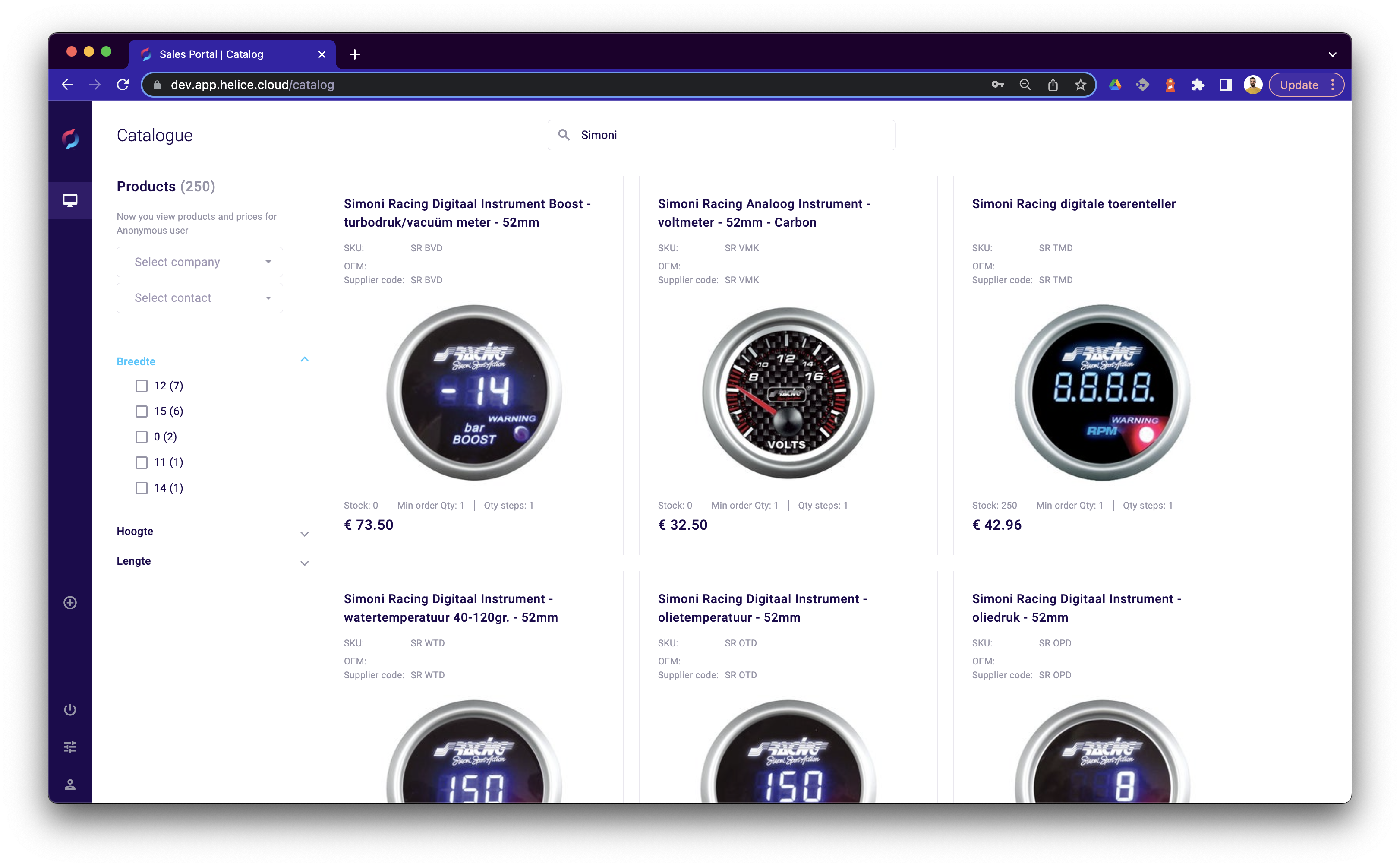The image size is (1400, 867).
Task: Click the power logout icon in sidebar
Action: coord(70,709)
